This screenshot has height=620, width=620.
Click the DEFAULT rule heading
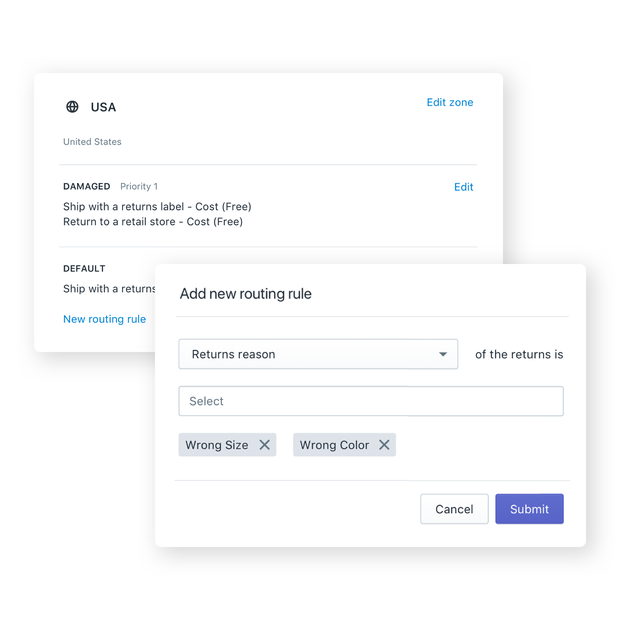(x=84, y=269)
